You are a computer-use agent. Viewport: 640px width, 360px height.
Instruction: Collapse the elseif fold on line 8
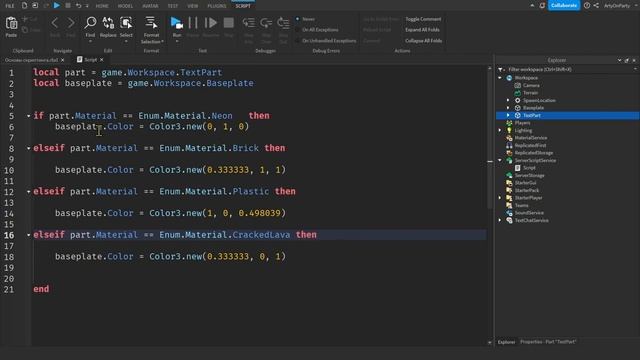click(29, 148)
